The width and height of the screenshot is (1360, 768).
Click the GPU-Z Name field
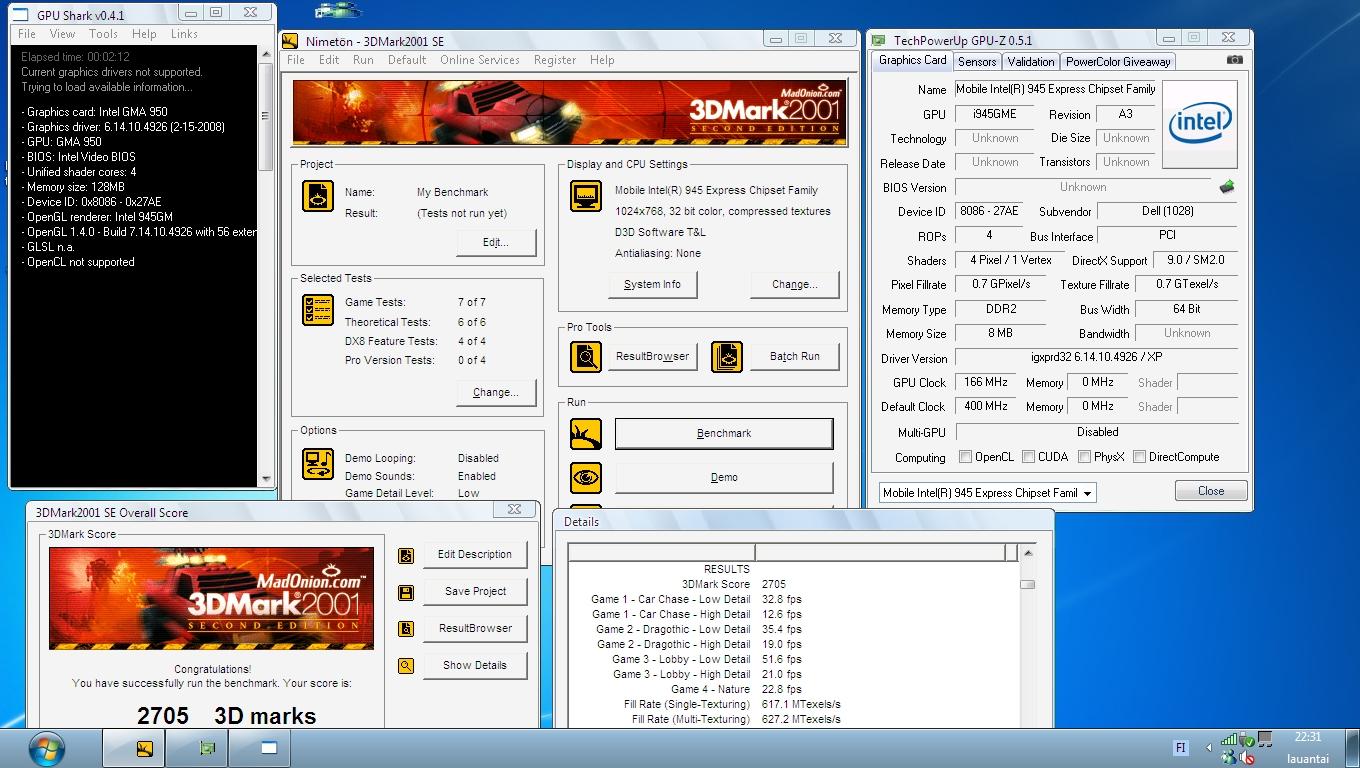(1055, 89)
